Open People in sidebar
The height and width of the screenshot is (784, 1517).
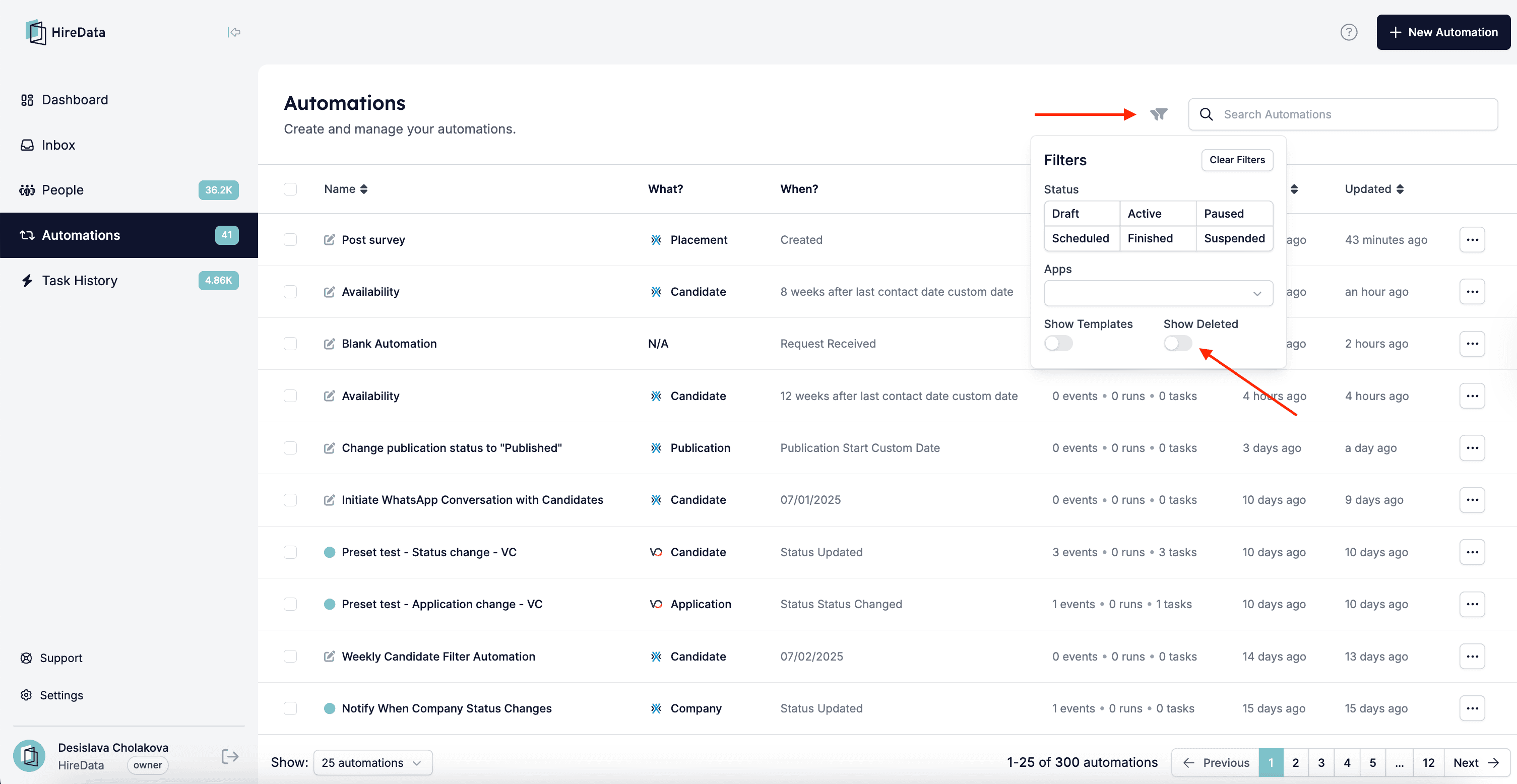(129, 190)
